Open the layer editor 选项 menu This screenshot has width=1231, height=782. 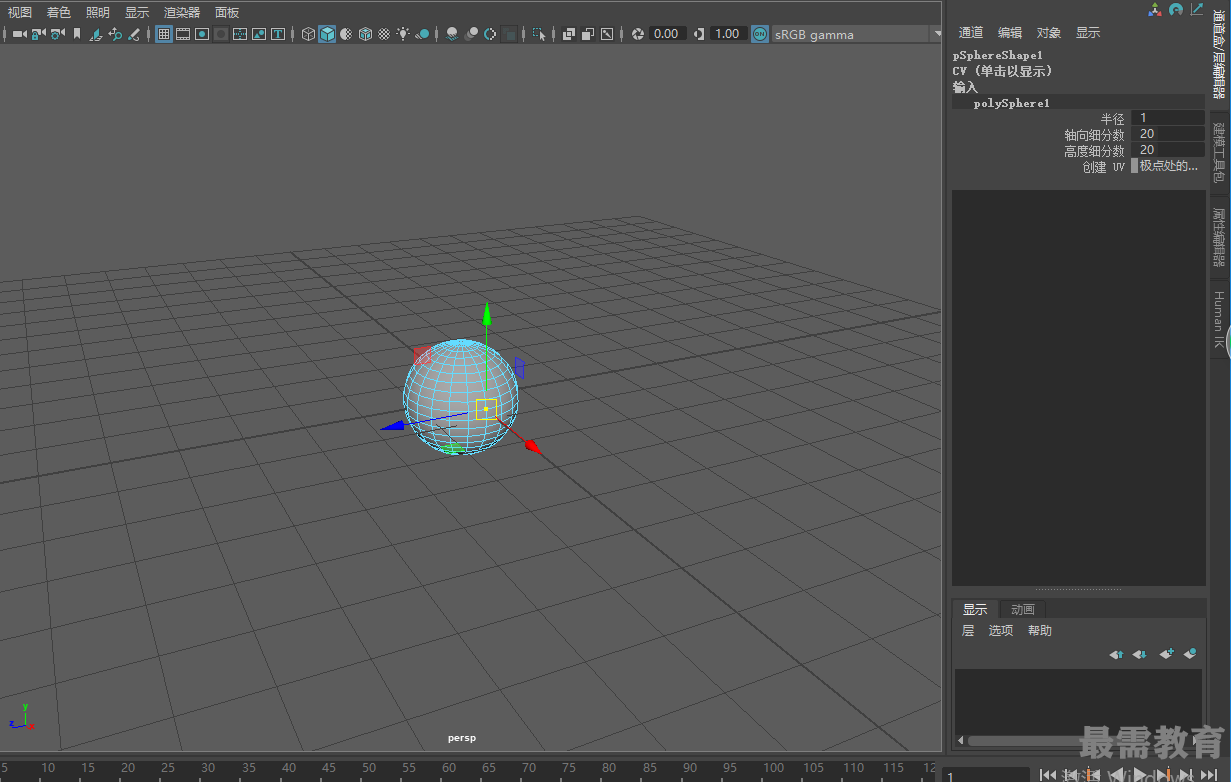[1001, 631]
